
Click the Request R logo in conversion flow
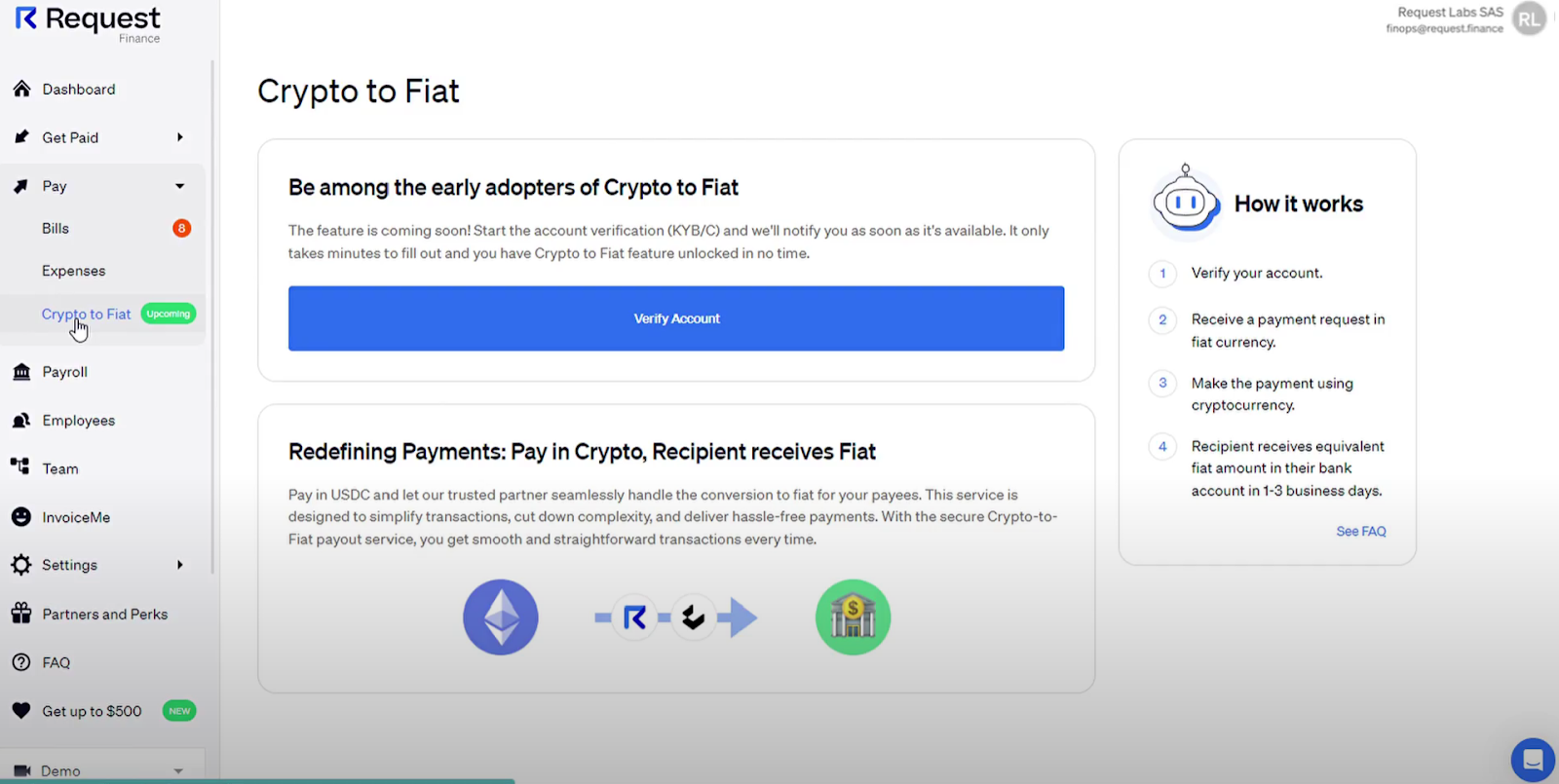634,617
